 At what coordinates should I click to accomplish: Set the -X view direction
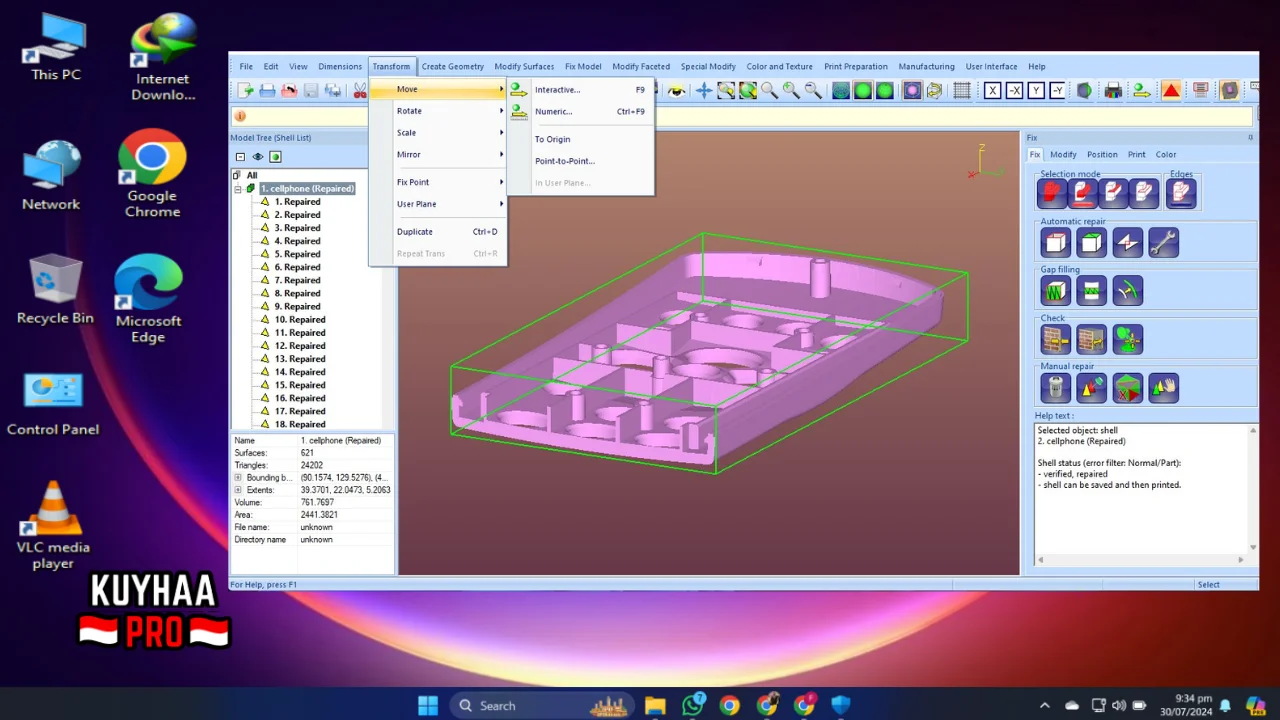click(1014, 91)
